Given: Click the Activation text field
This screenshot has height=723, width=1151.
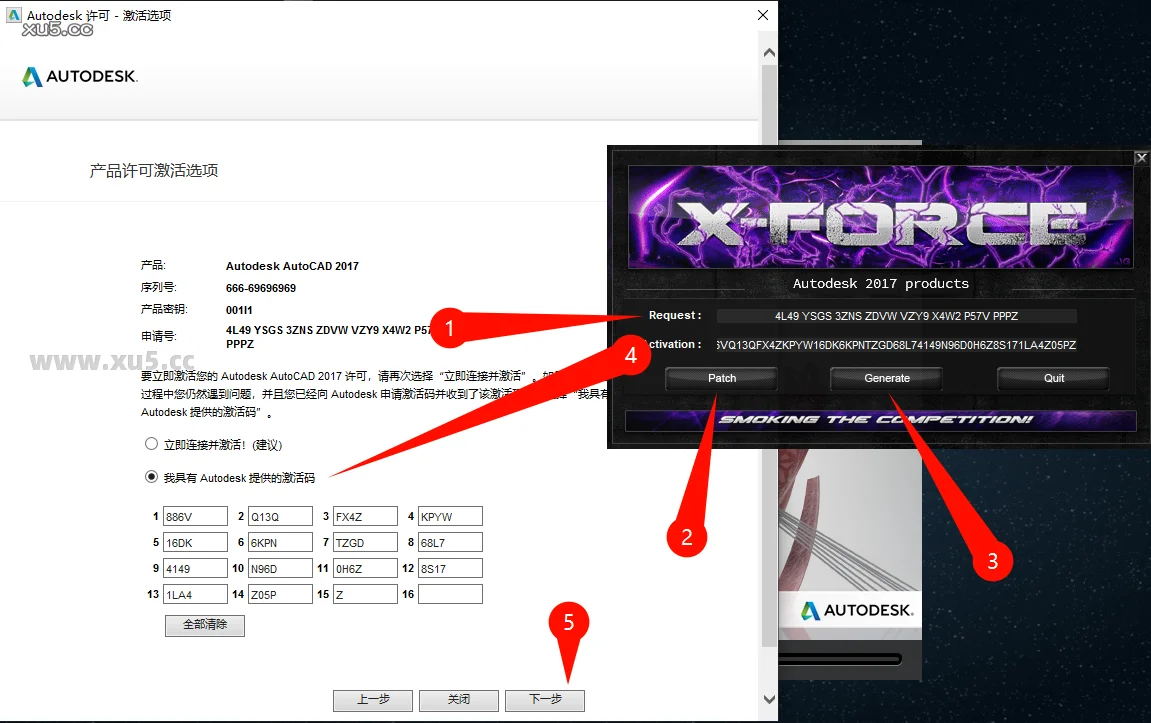Looking at the screenshot, I should (x=896, y=345).
